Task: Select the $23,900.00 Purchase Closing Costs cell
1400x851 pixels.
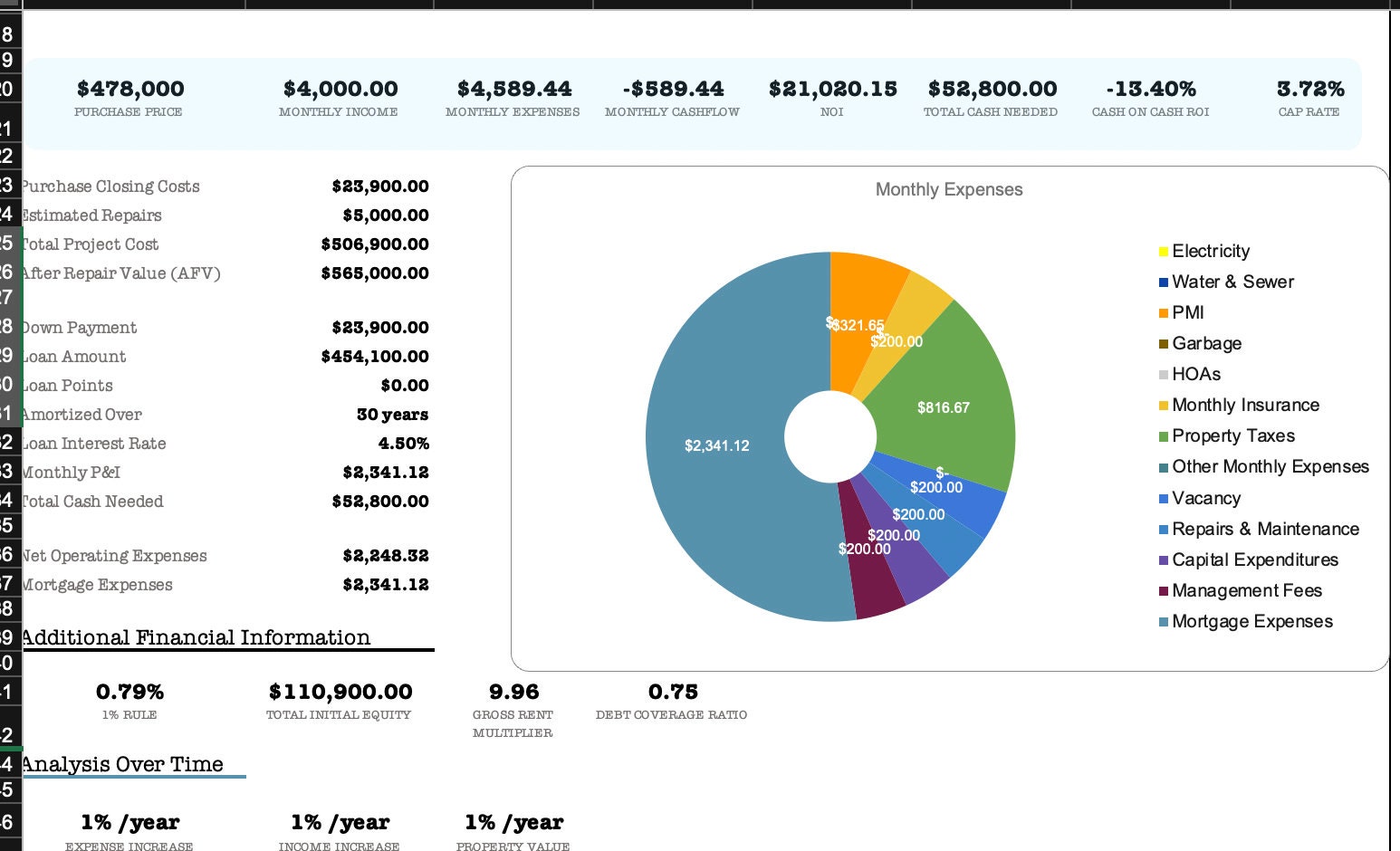Action: pos(380,186)
